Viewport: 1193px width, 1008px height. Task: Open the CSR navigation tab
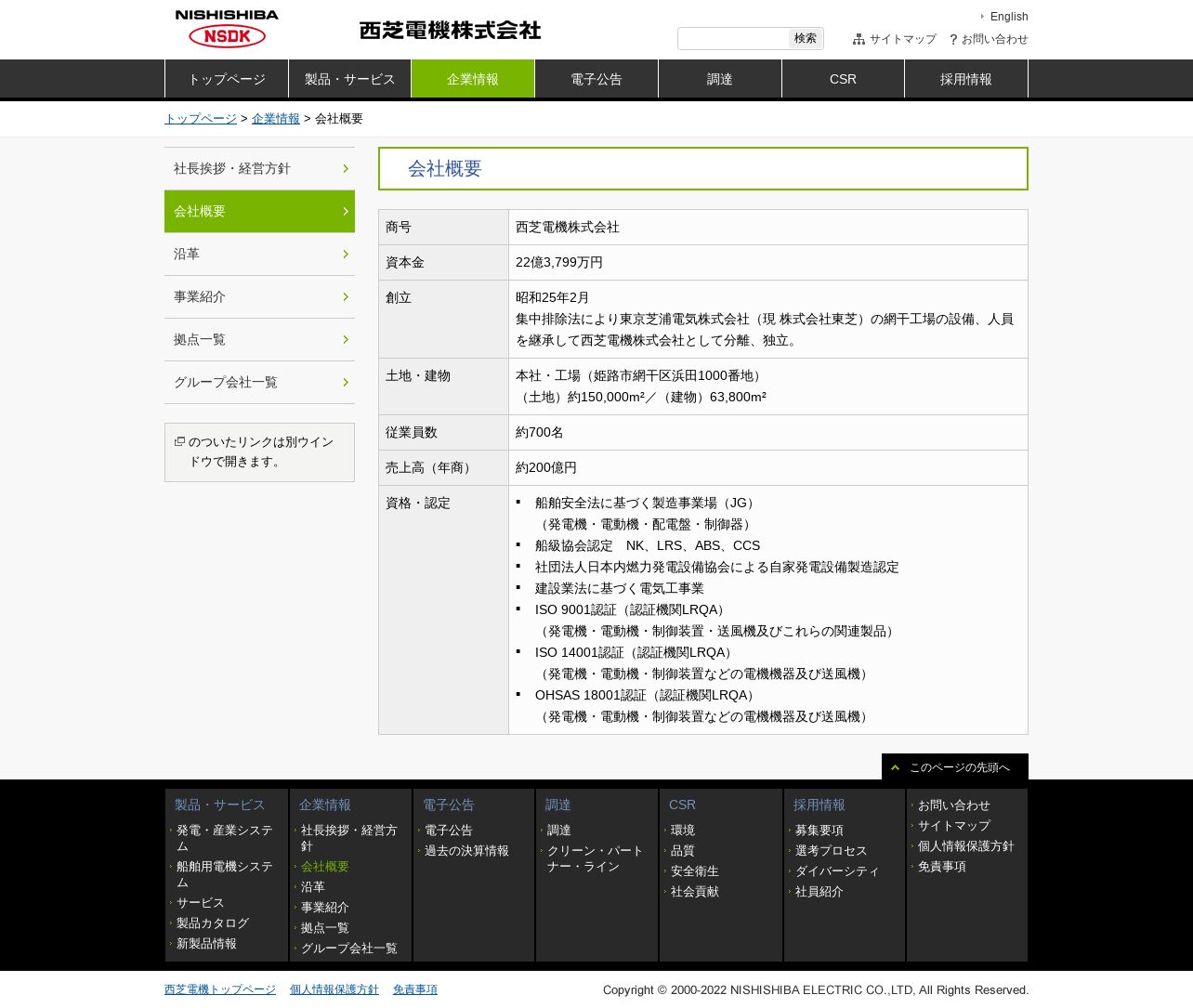(x=843, y=79)
